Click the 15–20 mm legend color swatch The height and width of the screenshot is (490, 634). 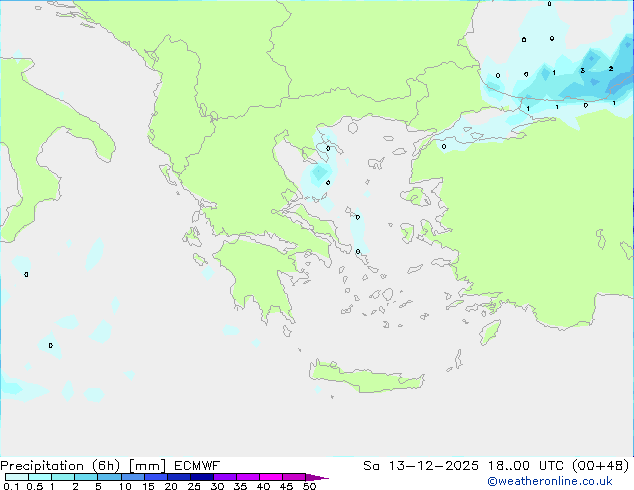tap(155, 477)
